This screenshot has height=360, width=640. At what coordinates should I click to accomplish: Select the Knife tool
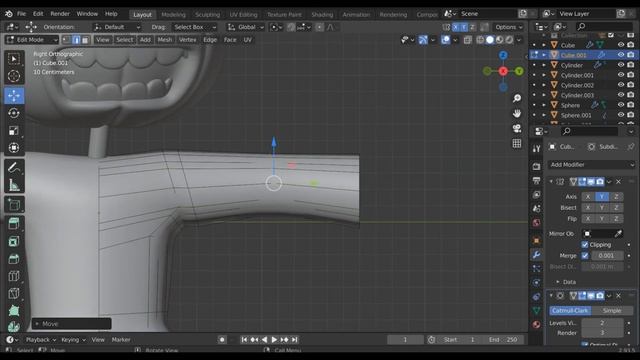tap(14, 293)
